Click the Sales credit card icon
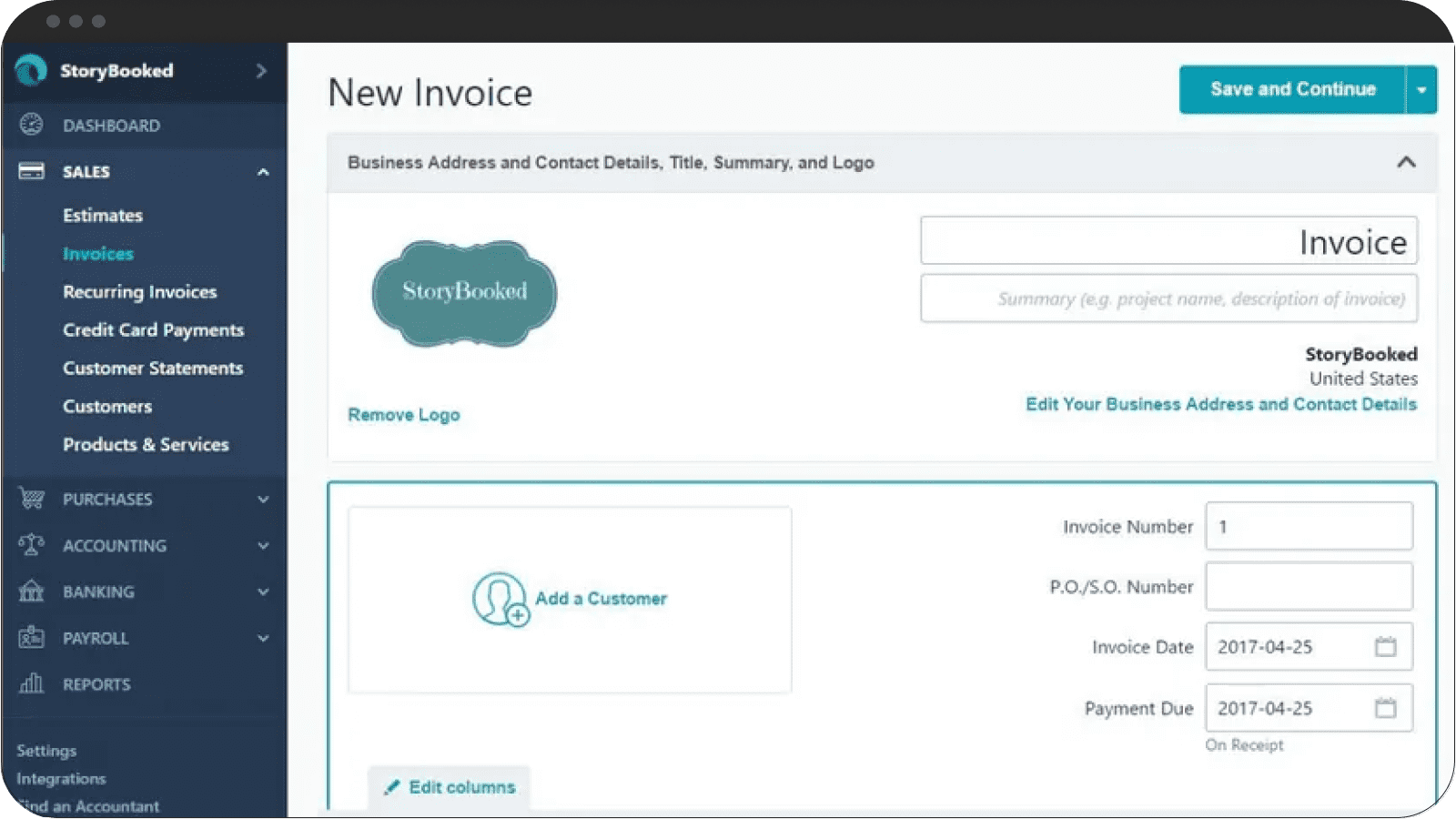Image resolution: width=1456 pixels, height=819 pixels. tap(31, 171)
